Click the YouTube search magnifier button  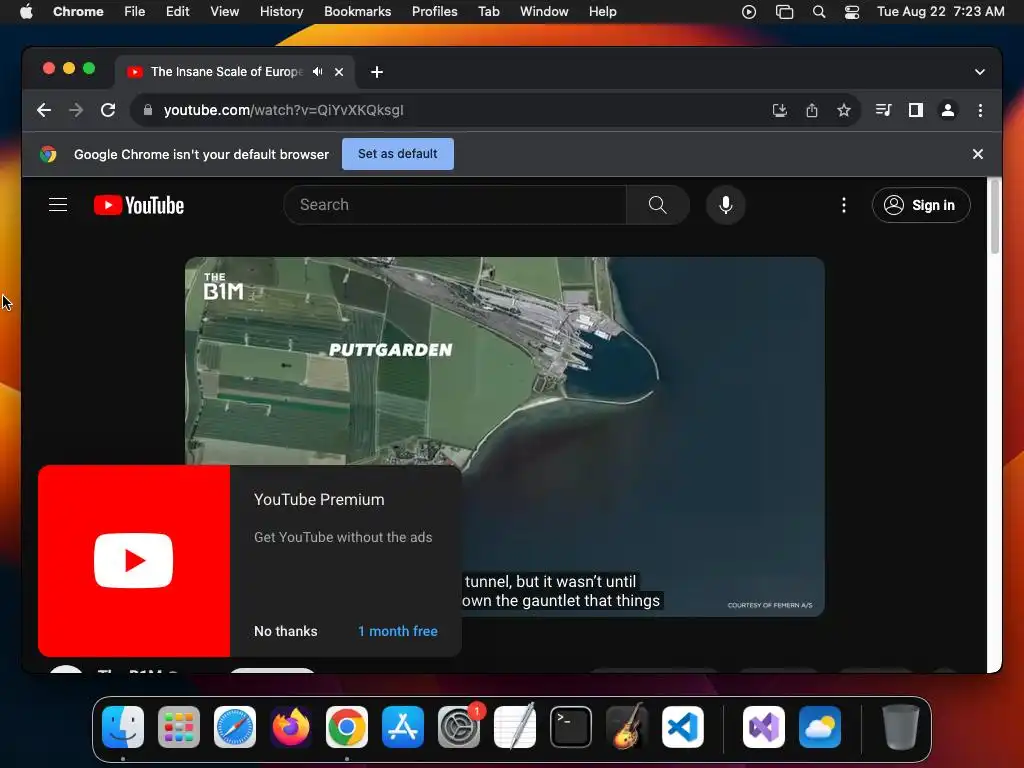click(658, 205)
